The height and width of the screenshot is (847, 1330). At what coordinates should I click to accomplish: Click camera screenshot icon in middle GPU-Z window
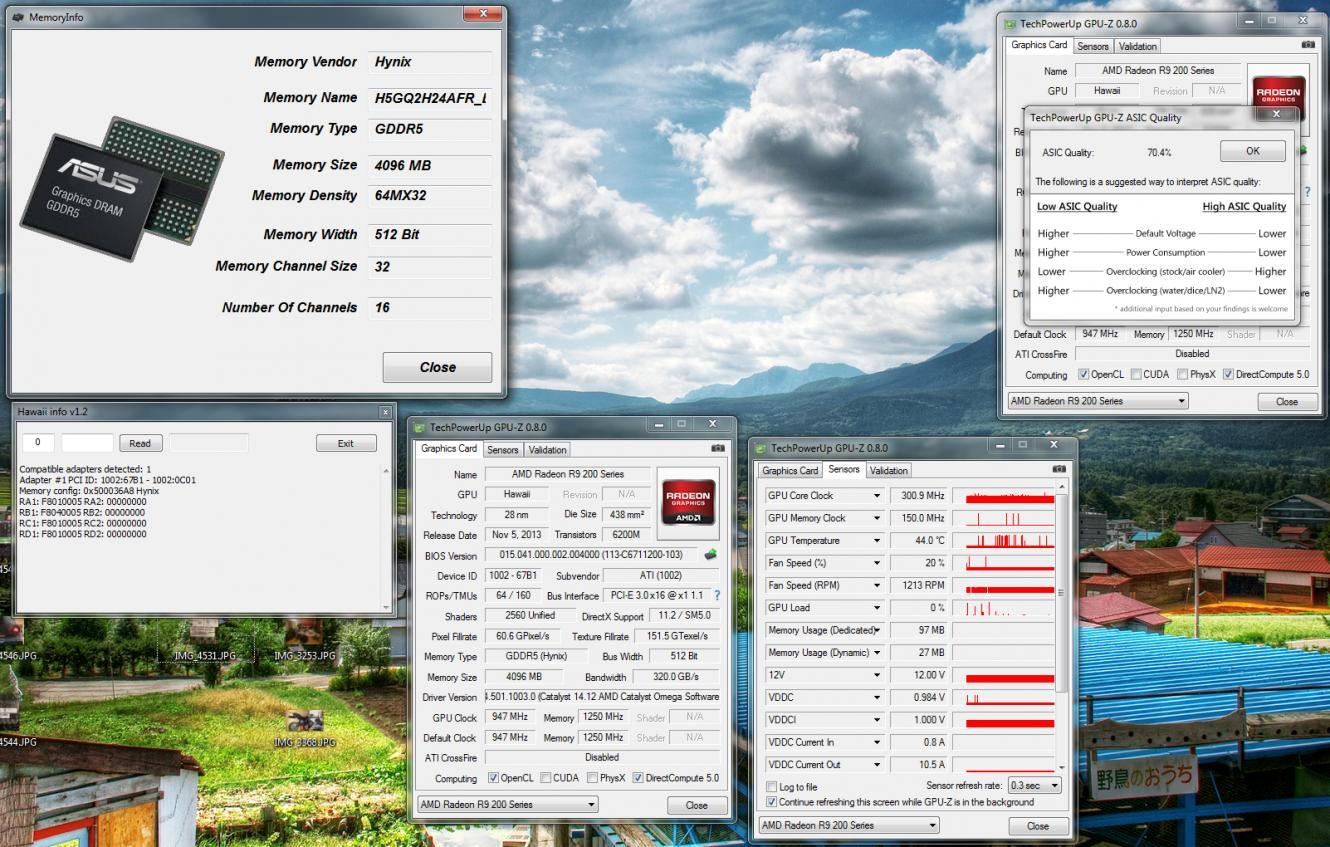717,449
